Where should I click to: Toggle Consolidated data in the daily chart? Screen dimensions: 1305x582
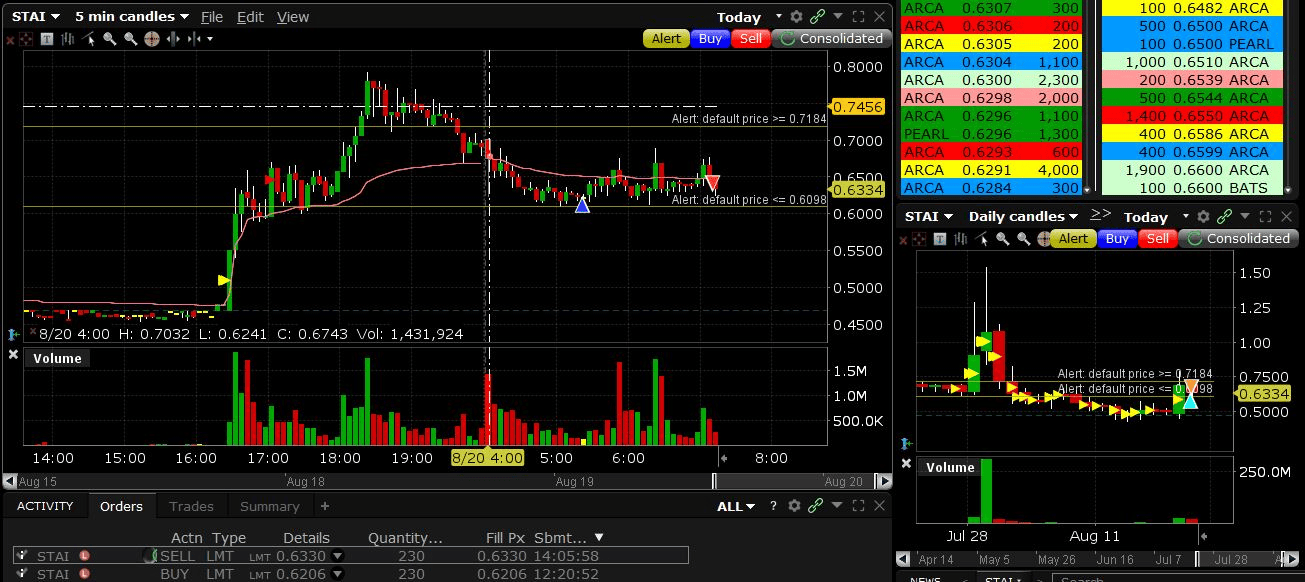coord(1237,239)
